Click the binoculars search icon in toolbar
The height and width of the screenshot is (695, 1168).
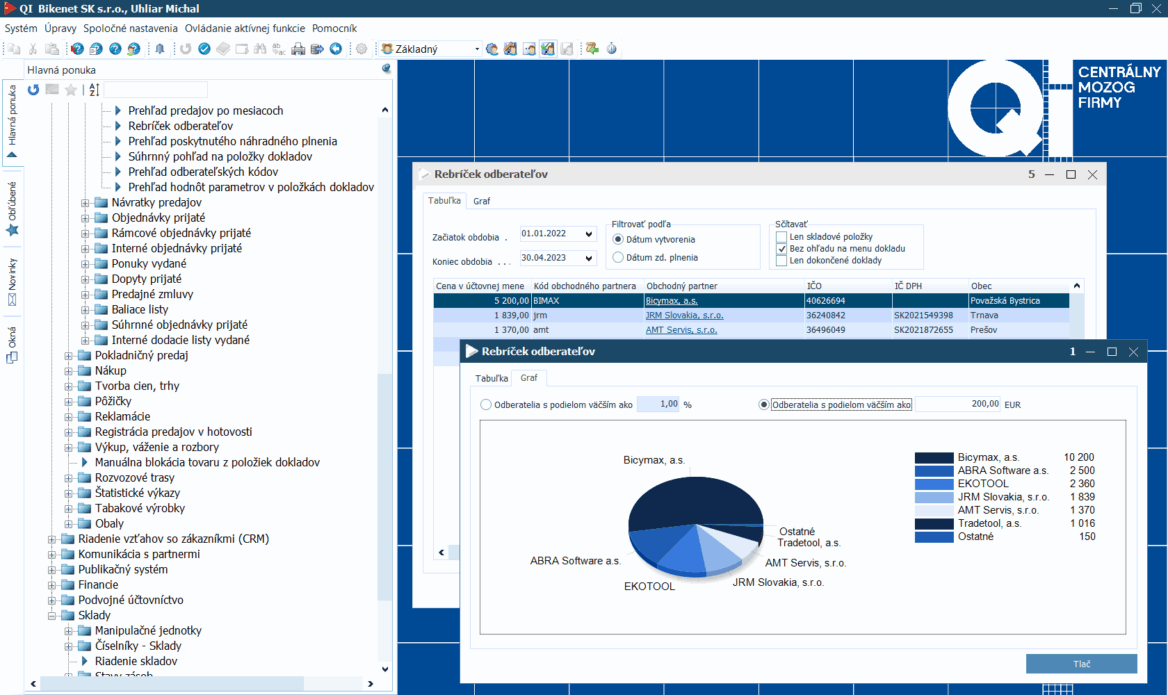point(260,49)
